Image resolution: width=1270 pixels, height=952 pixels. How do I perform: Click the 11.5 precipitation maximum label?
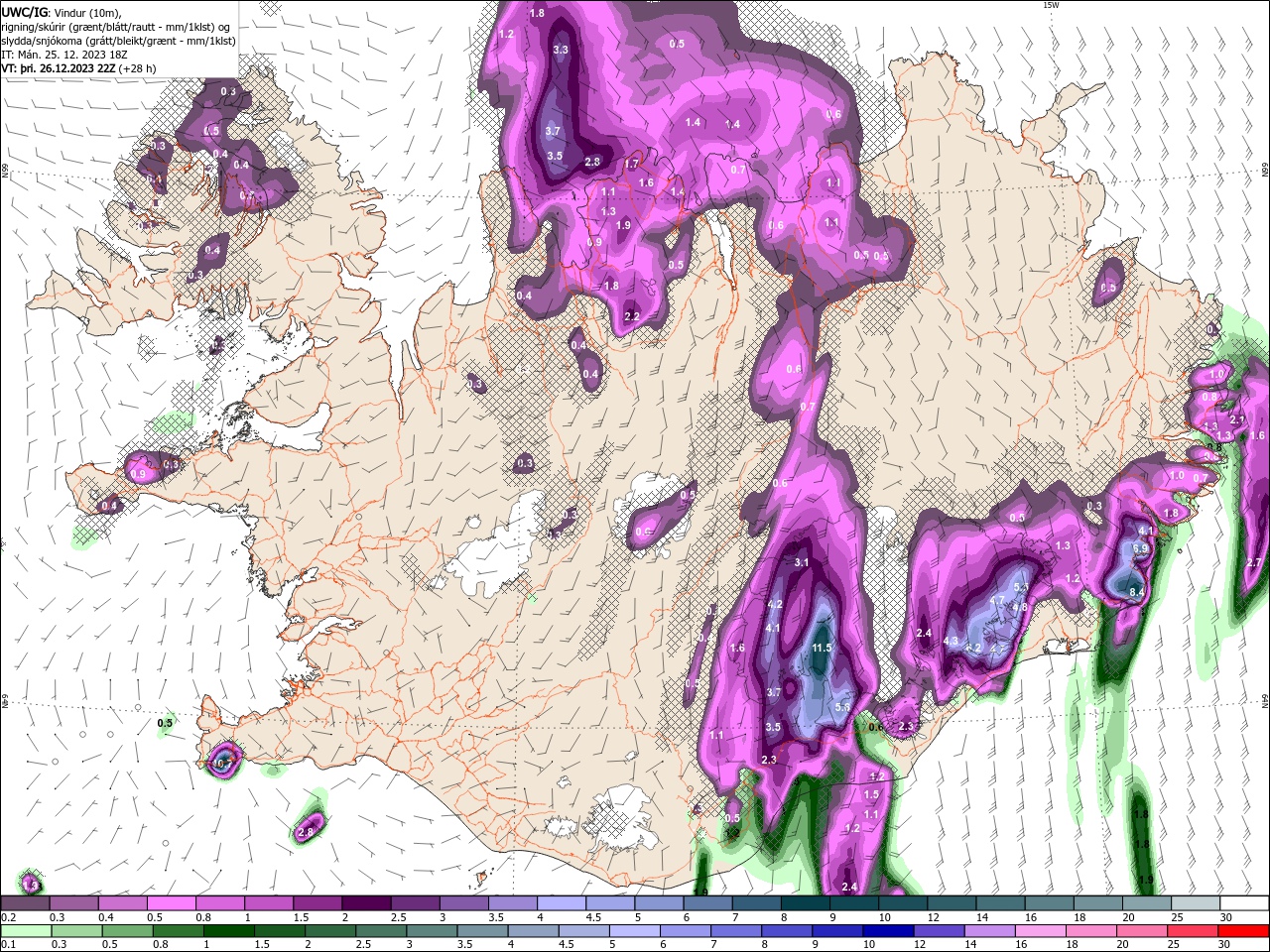(x=822, y=648)
